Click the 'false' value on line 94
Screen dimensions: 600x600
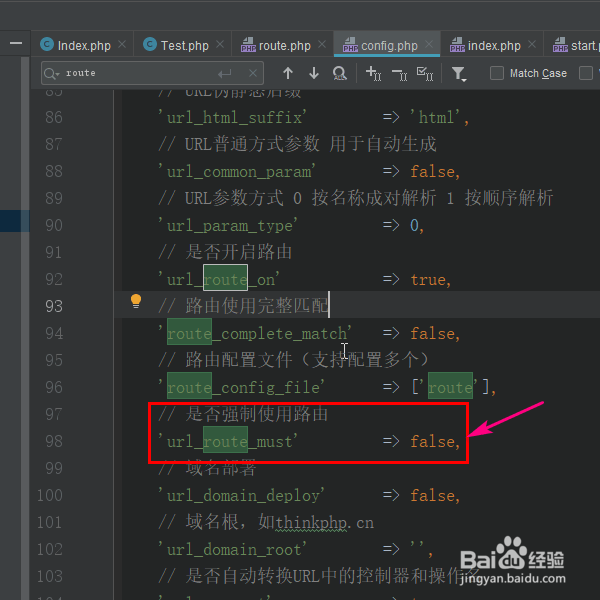[x=433, y=334]
